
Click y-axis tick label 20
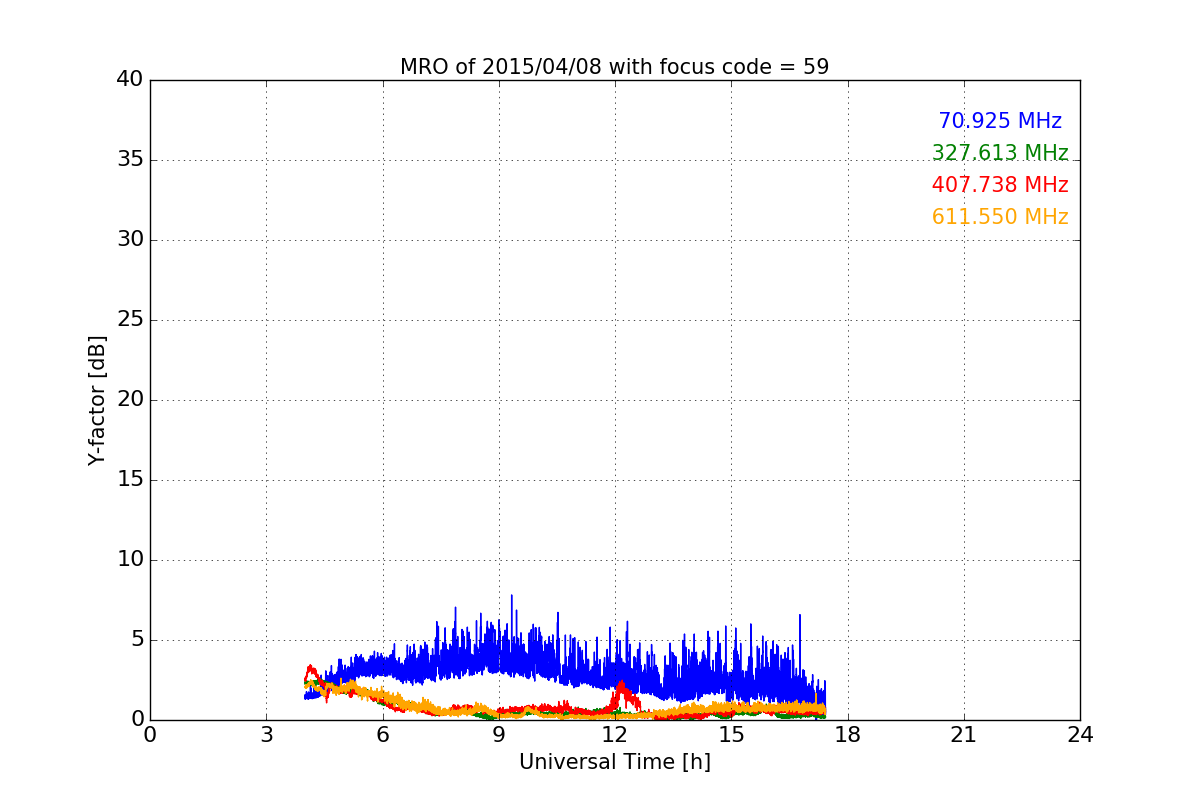(x=130, y=400)
